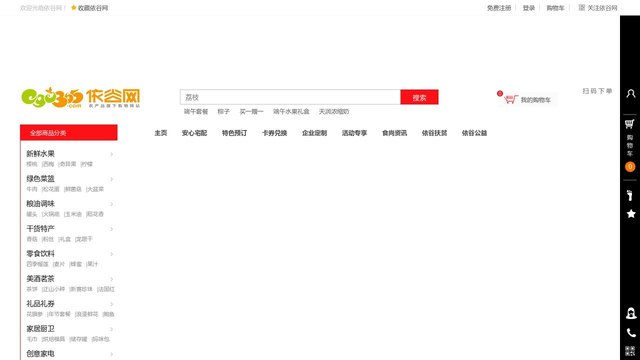Click the star icon beside 收藏依谷网
This screenshot has height=360, width=640.
[73, 7]
